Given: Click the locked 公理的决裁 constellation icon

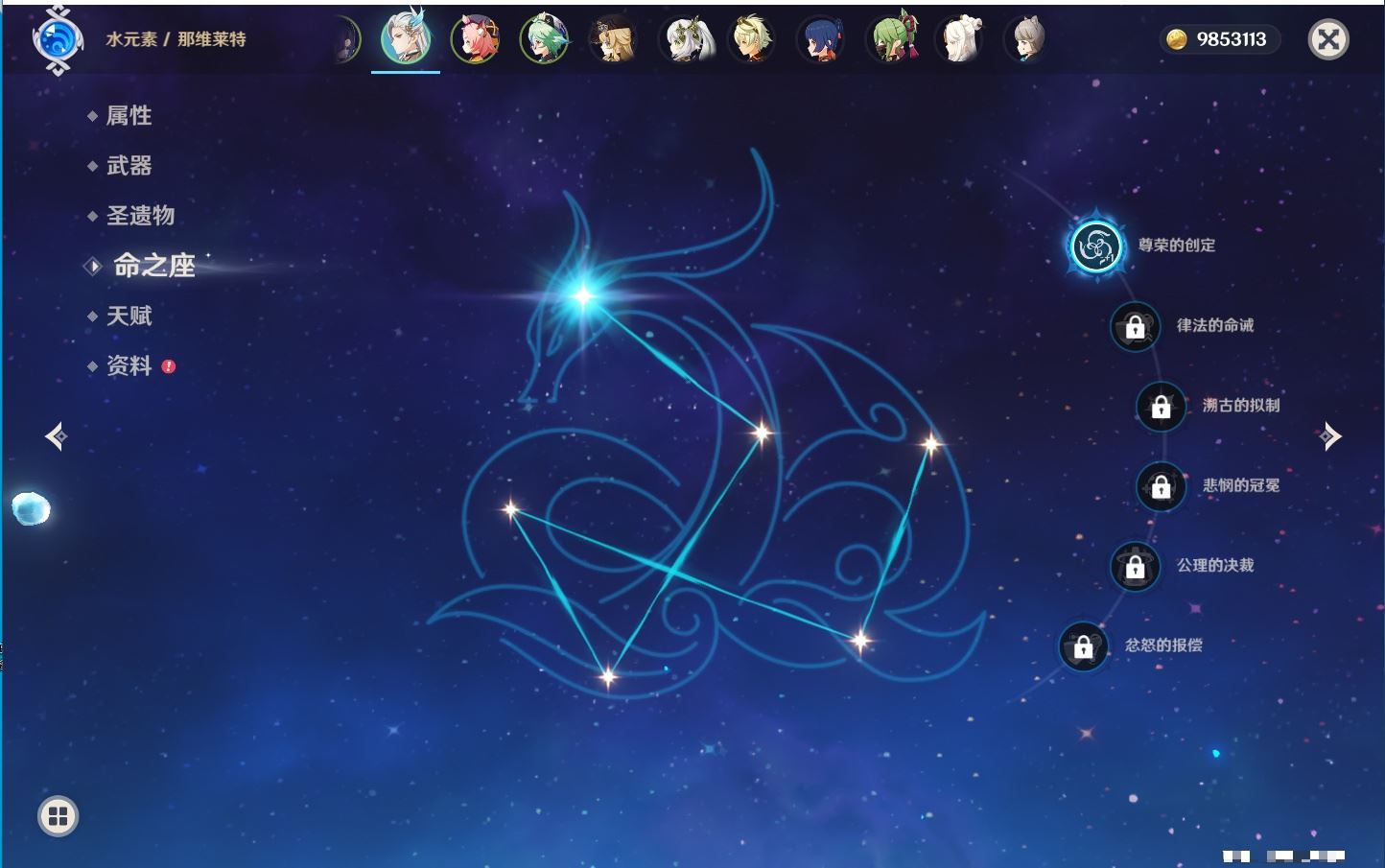Looking at the screenshot, I should click(x=1135, y=566).
